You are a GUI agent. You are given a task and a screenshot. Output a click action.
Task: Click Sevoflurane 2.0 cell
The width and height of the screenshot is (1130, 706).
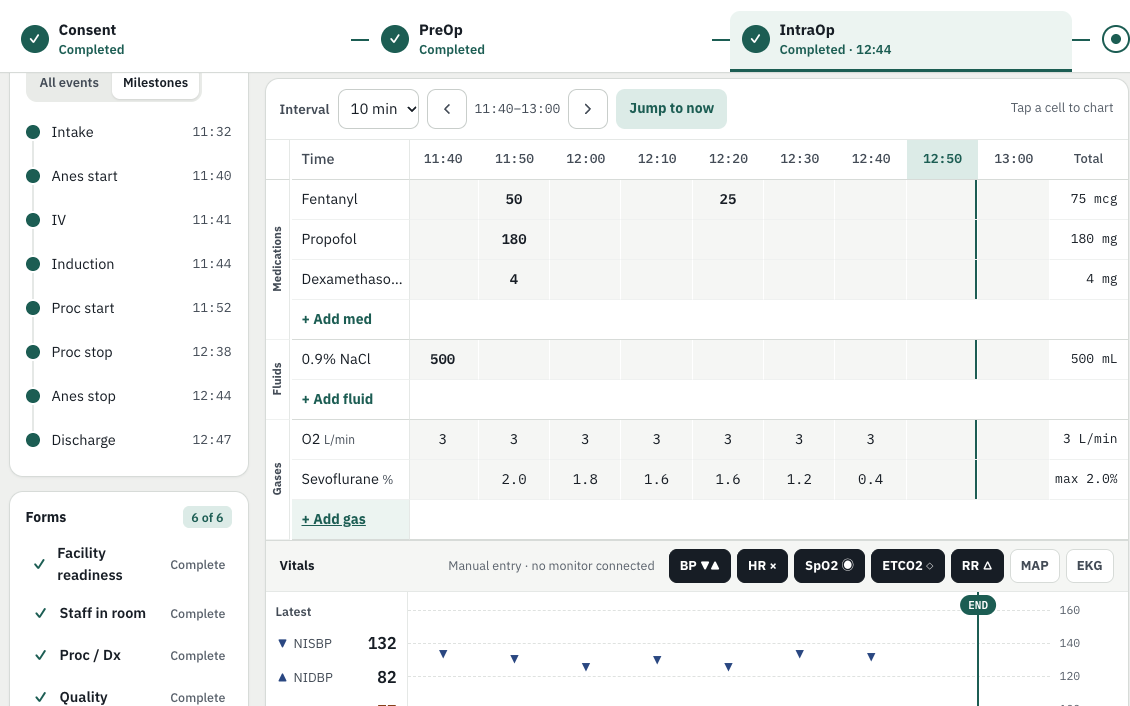click(514, 479)
